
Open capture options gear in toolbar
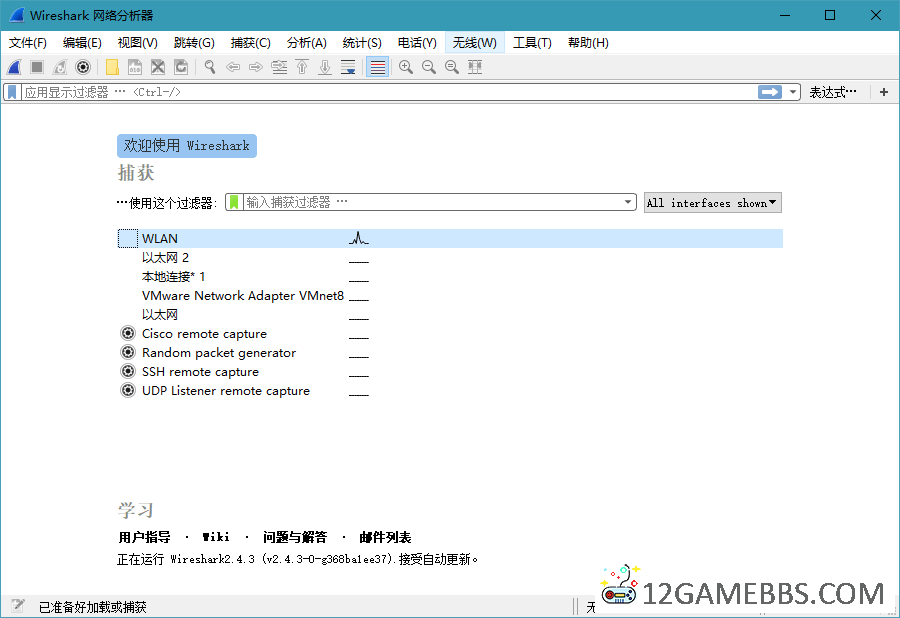click(83, 67)
